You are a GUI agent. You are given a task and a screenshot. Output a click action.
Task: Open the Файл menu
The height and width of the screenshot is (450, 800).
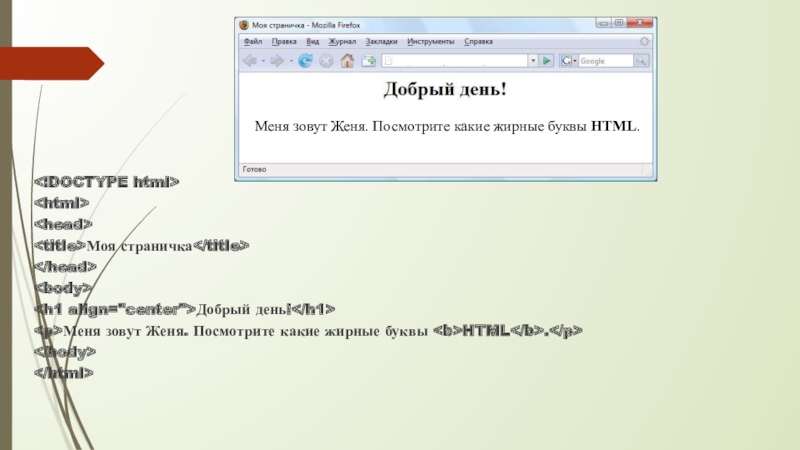[251, 42]
